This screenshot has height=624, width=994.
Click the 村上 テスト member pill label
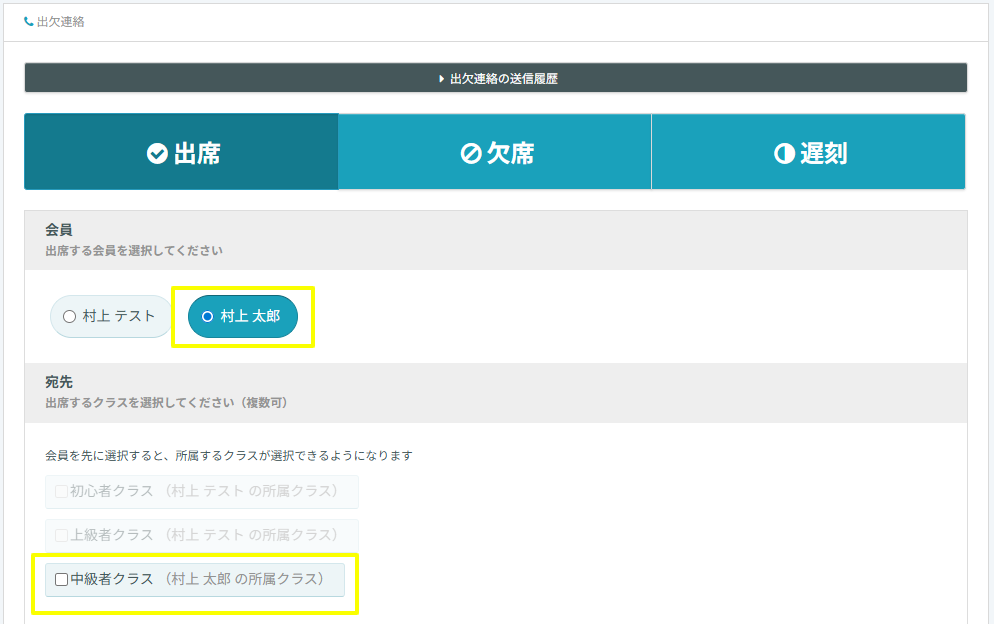[119, 316]
